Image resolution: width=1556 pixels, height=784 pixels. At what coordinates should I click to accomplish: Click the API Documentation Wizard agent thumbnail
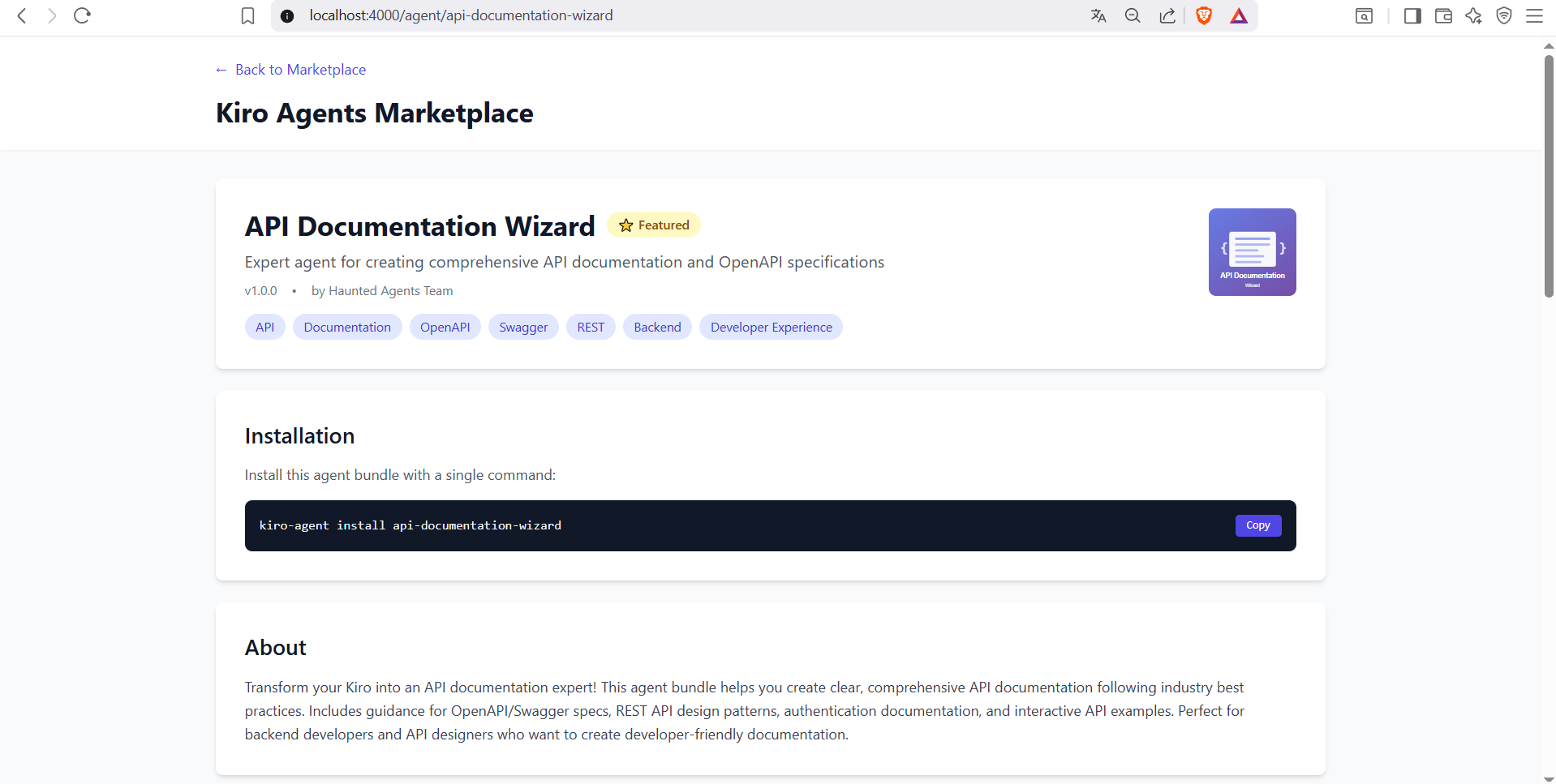1252,252
